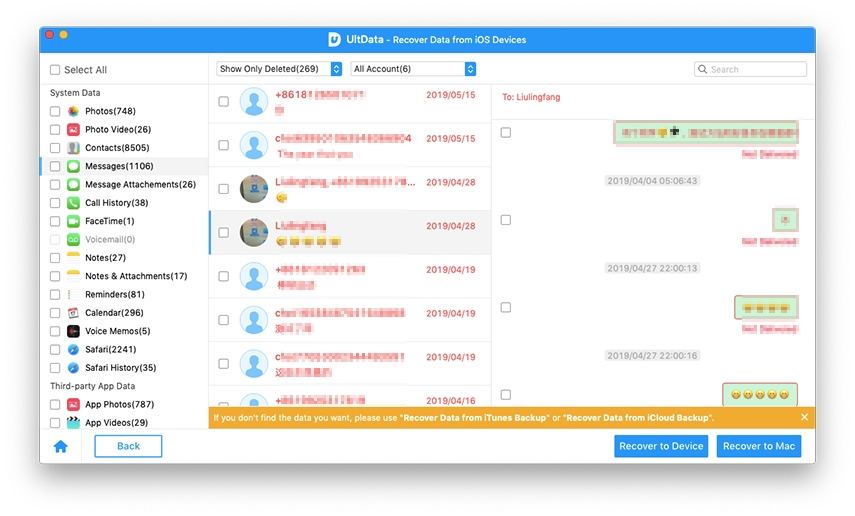Click the Search input field

[750, 69]
